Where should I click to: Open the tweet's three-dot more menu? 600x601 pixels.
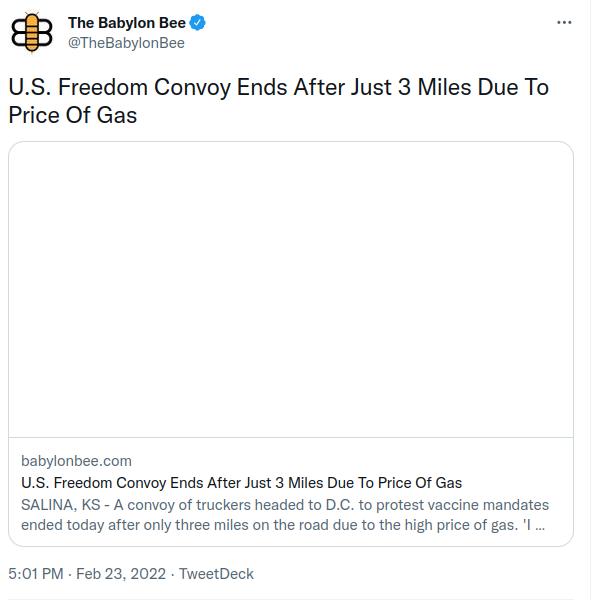pos(565,23)
